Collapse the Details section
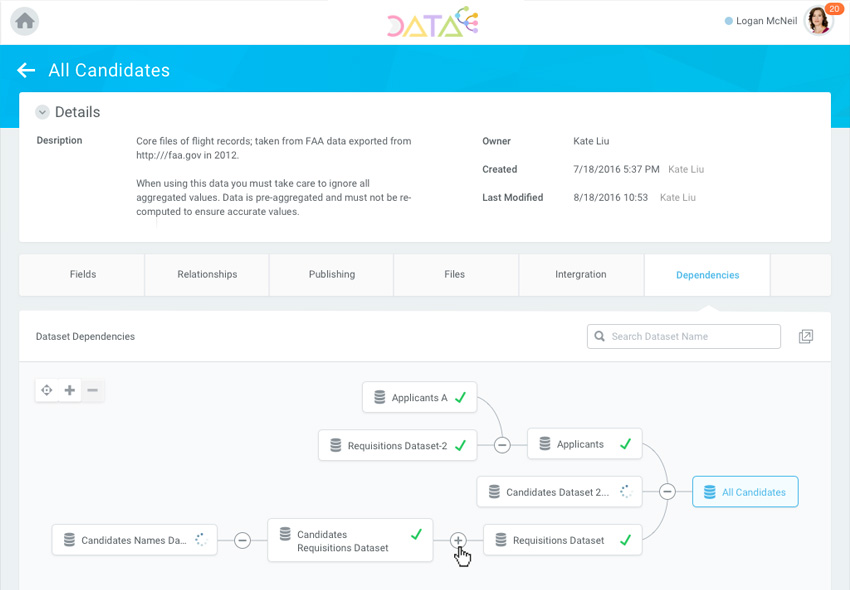Image resolution: width=850 pixels, height=590 pixels. pos(42,112)
